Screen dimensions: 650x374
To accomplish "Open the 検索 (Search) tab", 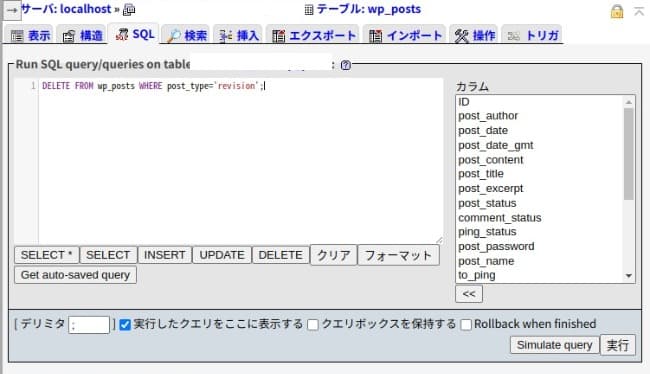I will click(186, 36).
